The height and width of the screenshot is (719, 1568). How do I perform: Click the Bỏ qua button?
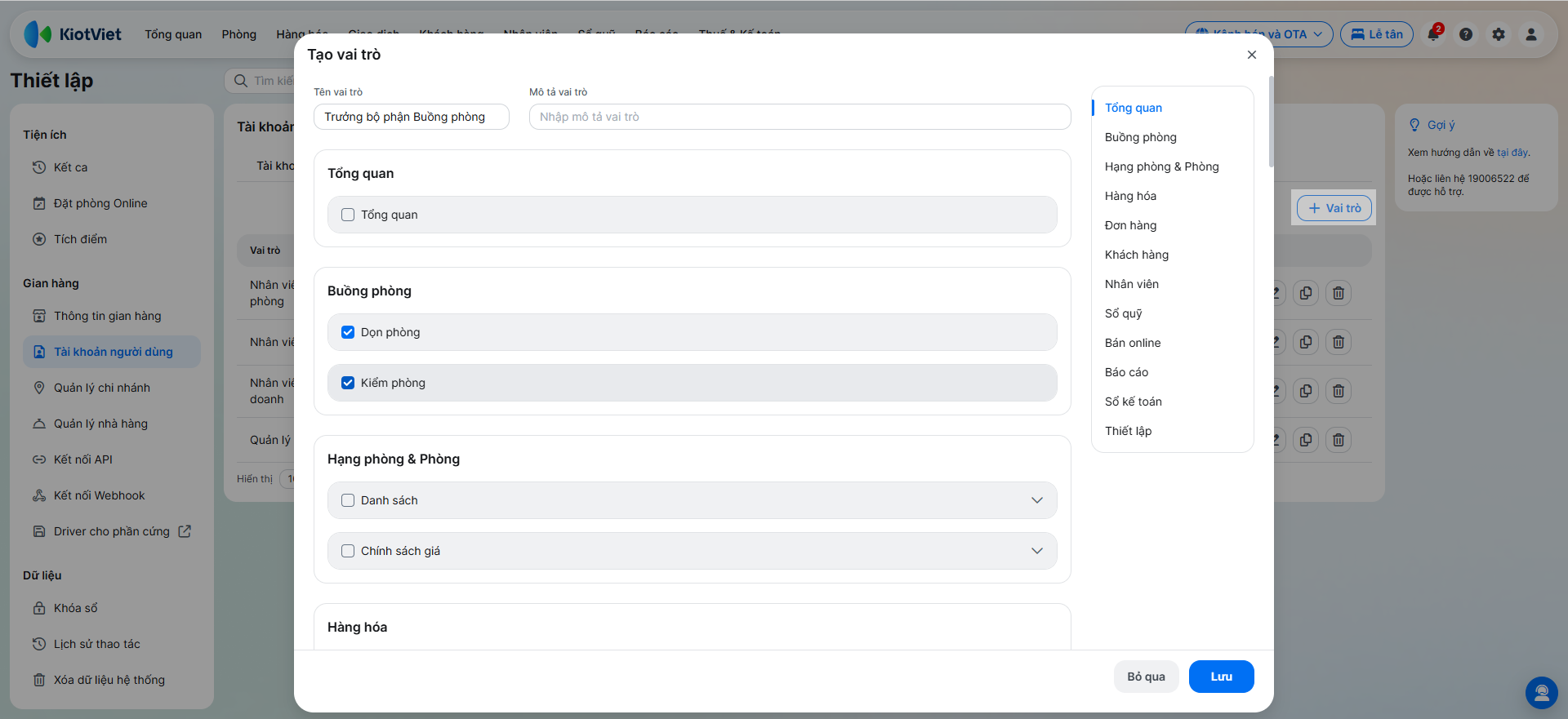1147,677
